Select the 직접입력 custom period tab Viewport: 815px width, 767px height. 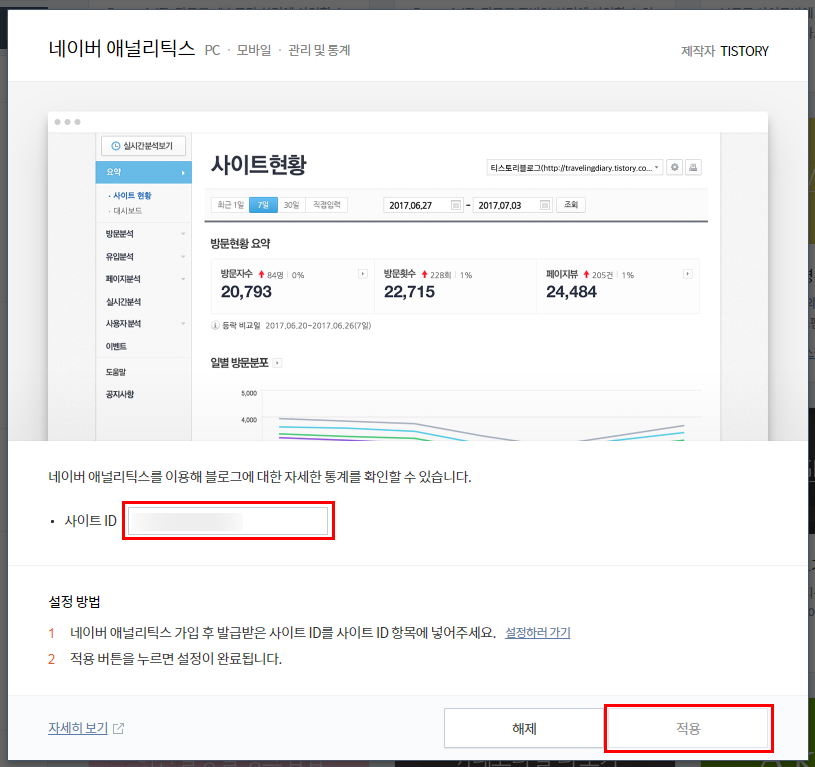[x=326, y=205]
